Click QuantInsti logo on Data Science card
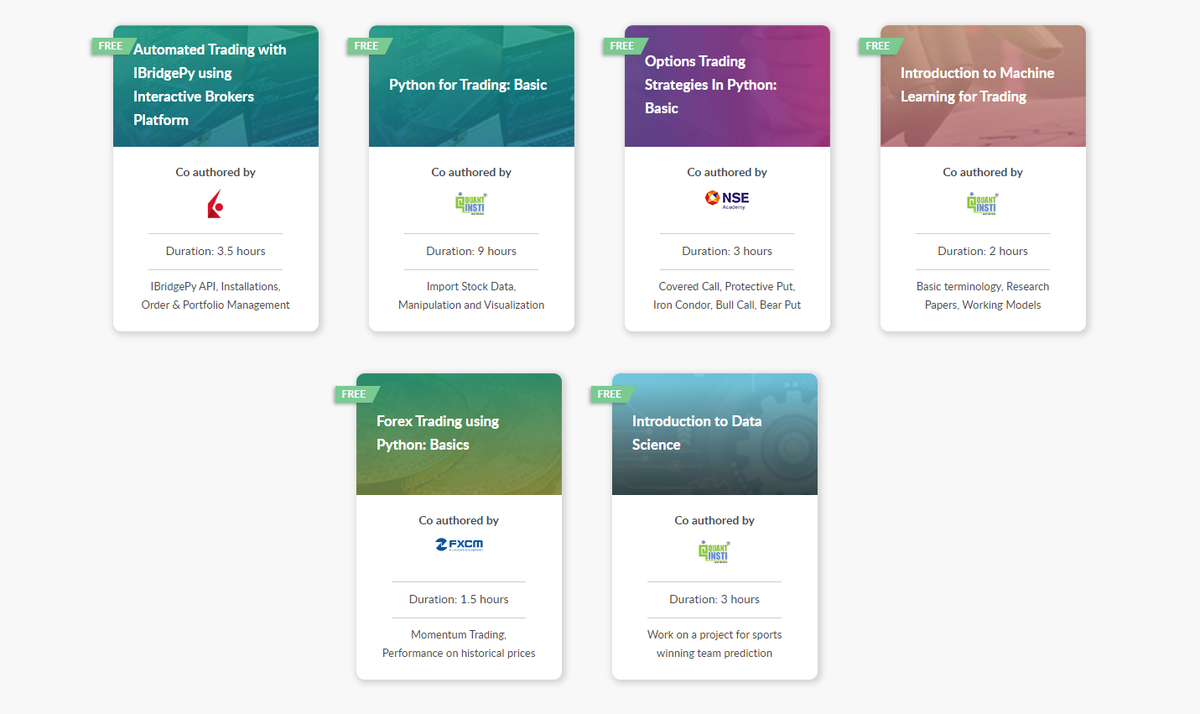 (714, 551)
